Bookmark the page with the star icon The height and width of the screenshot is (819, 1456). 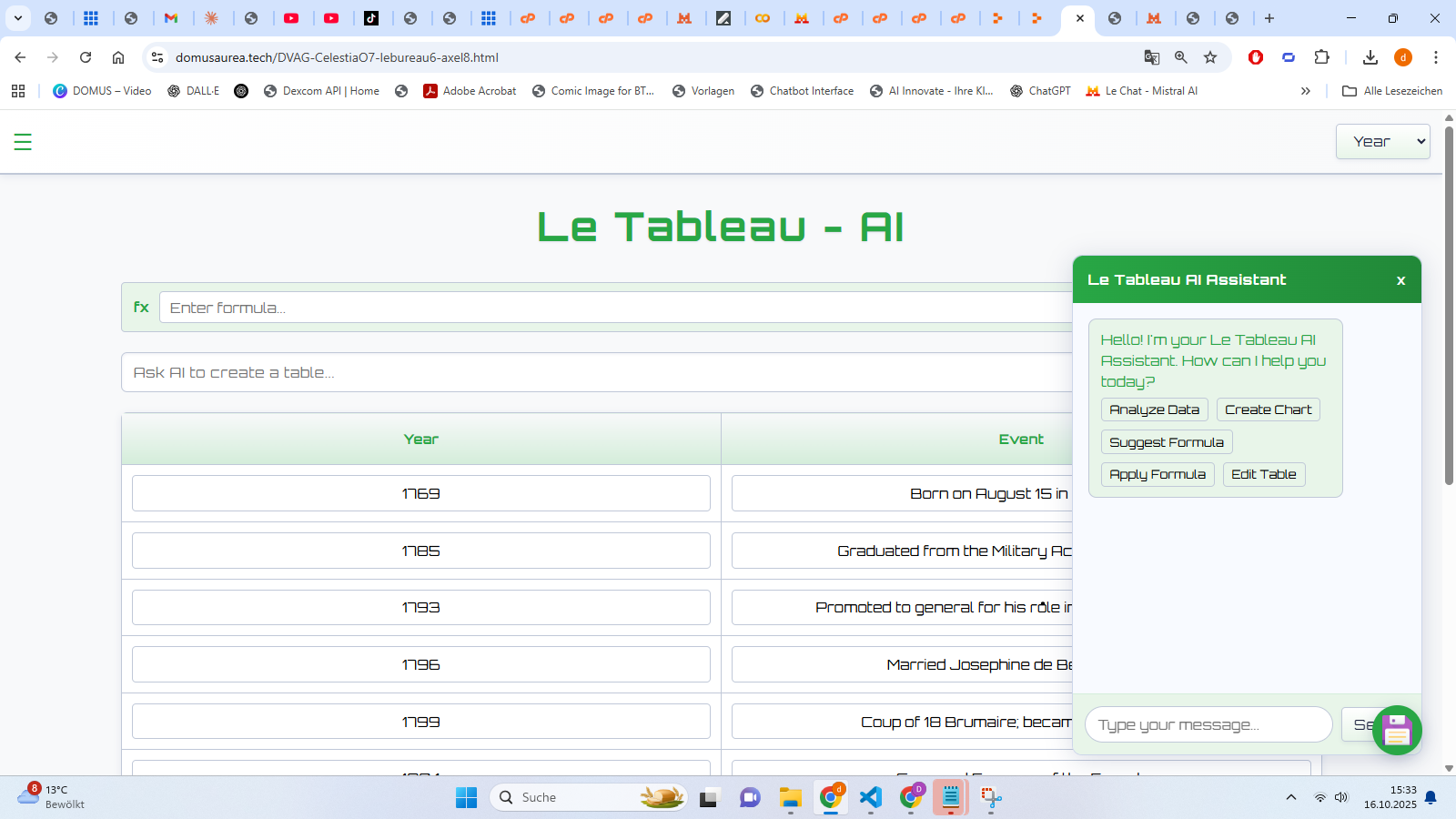click(x=1210, y=57)
